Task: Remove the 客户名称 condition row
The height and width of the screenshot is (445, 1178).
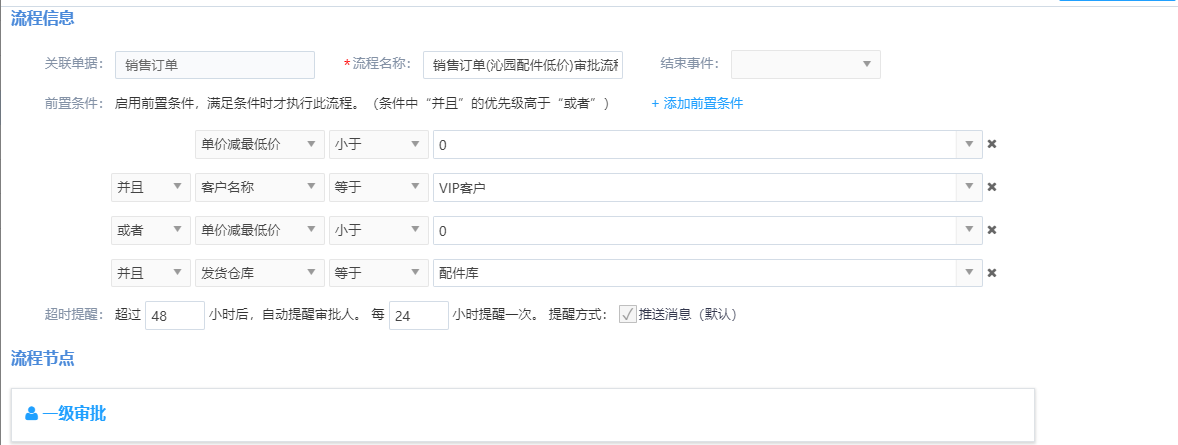Action: [992, 187]
